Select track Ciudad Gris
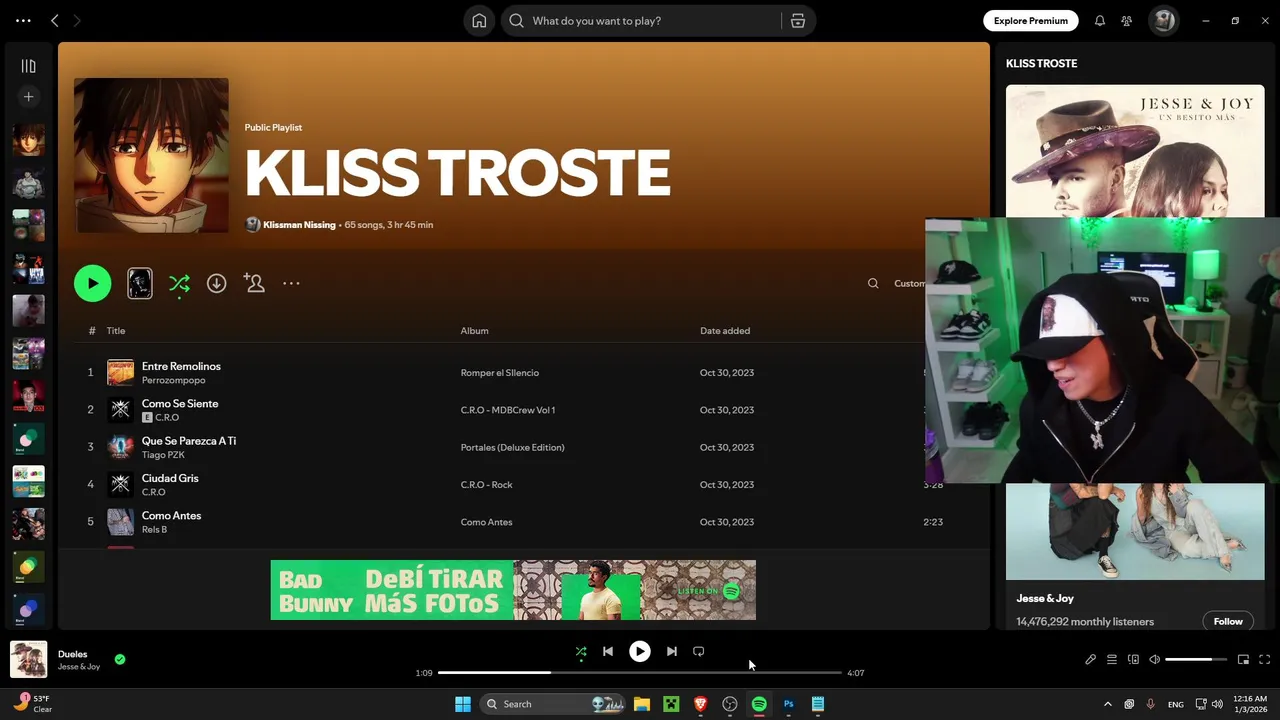Image resolution: width=1280 pixels, height=720 pixels. (x=170, y=478)
